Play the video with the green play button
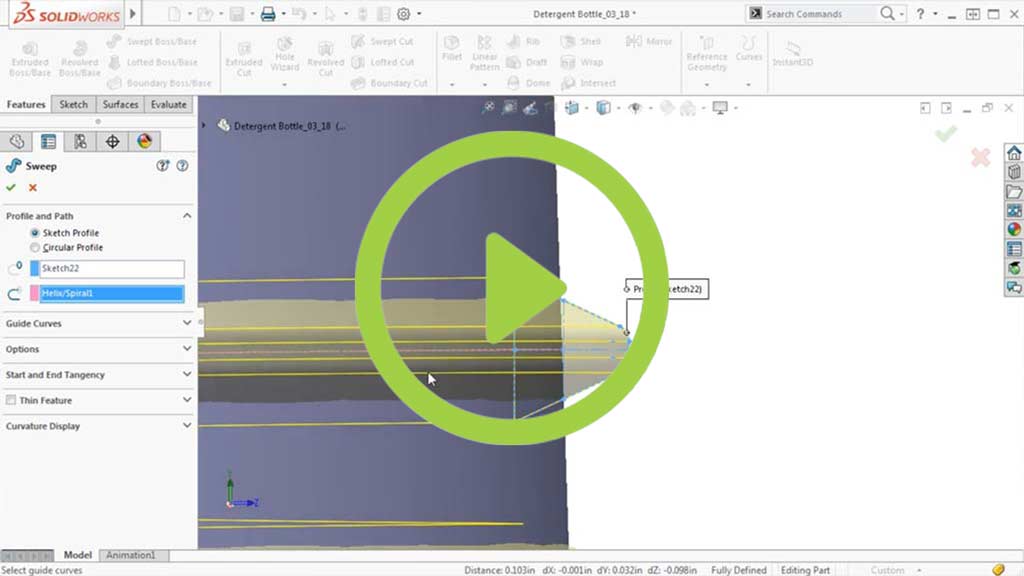The width and height of the screenshot is (1024, 576). point(512,288)
